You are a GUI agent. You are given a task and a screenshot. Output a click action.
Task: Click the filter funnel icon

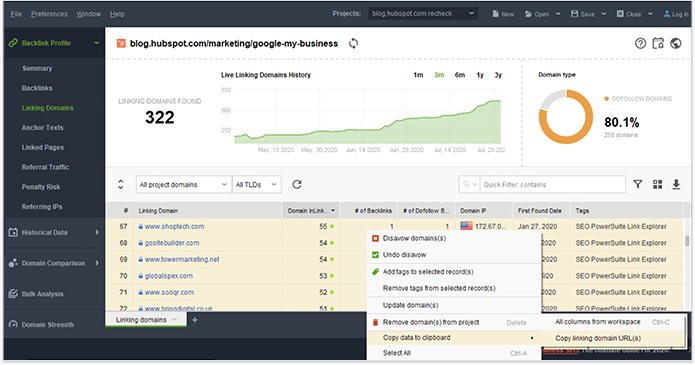click(x=637, y=184)
